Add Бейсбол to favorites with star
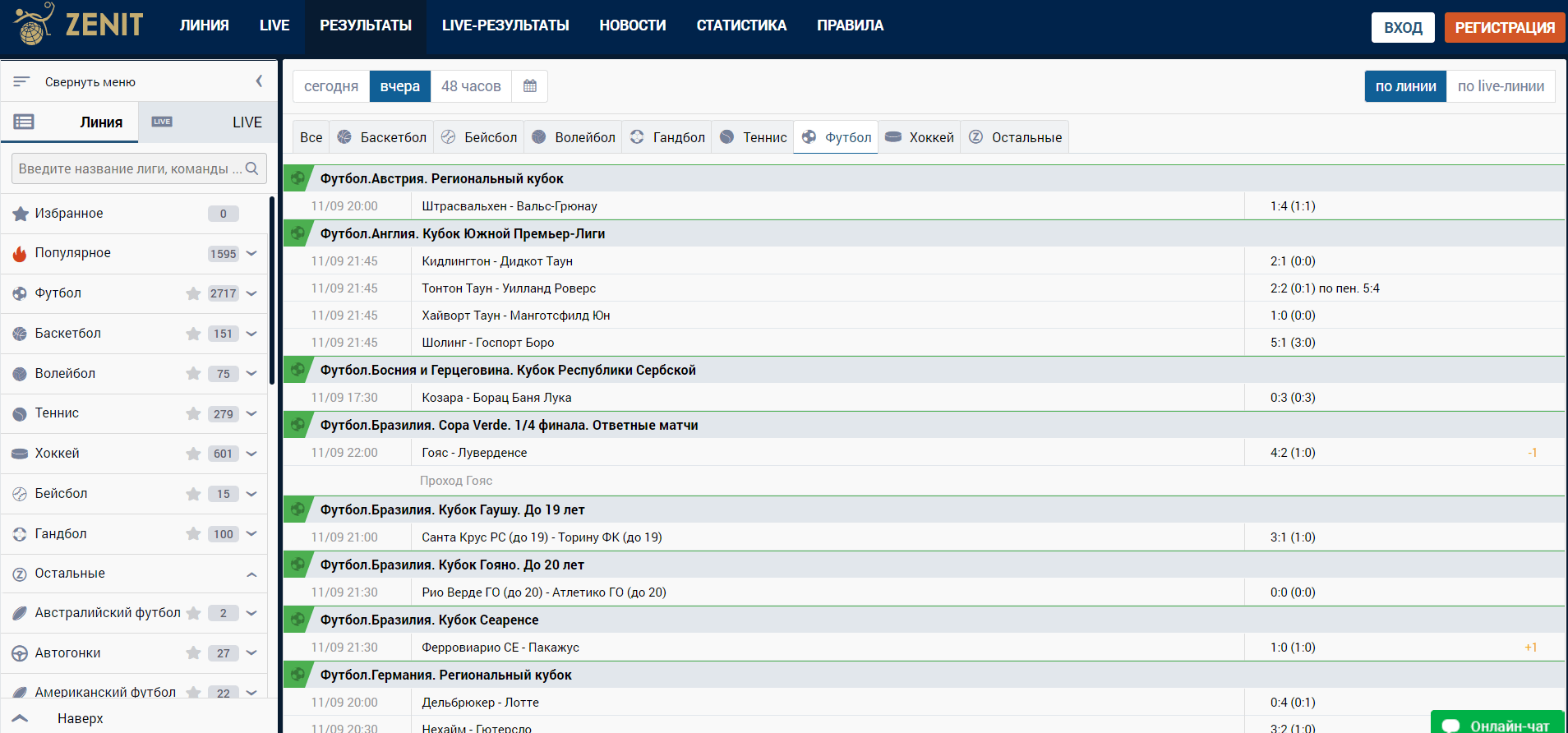 (193, 494)
